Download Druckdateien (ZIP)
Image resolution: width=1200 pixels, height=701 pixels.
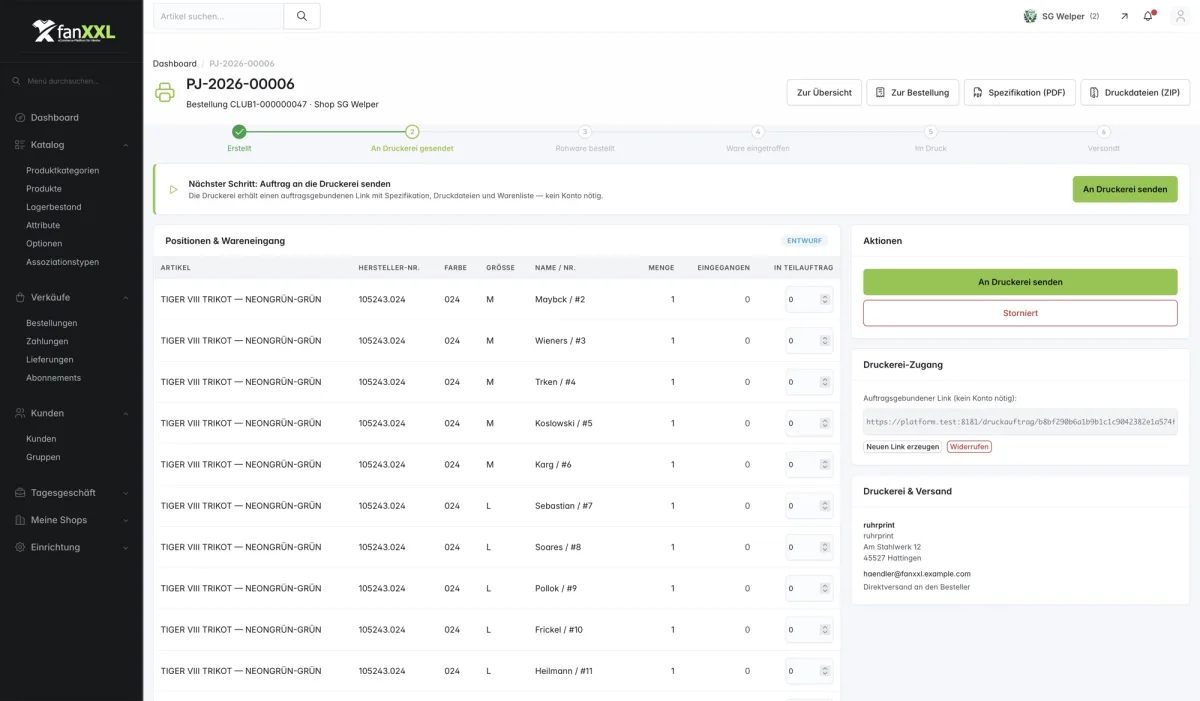[x=1135, y=93]
